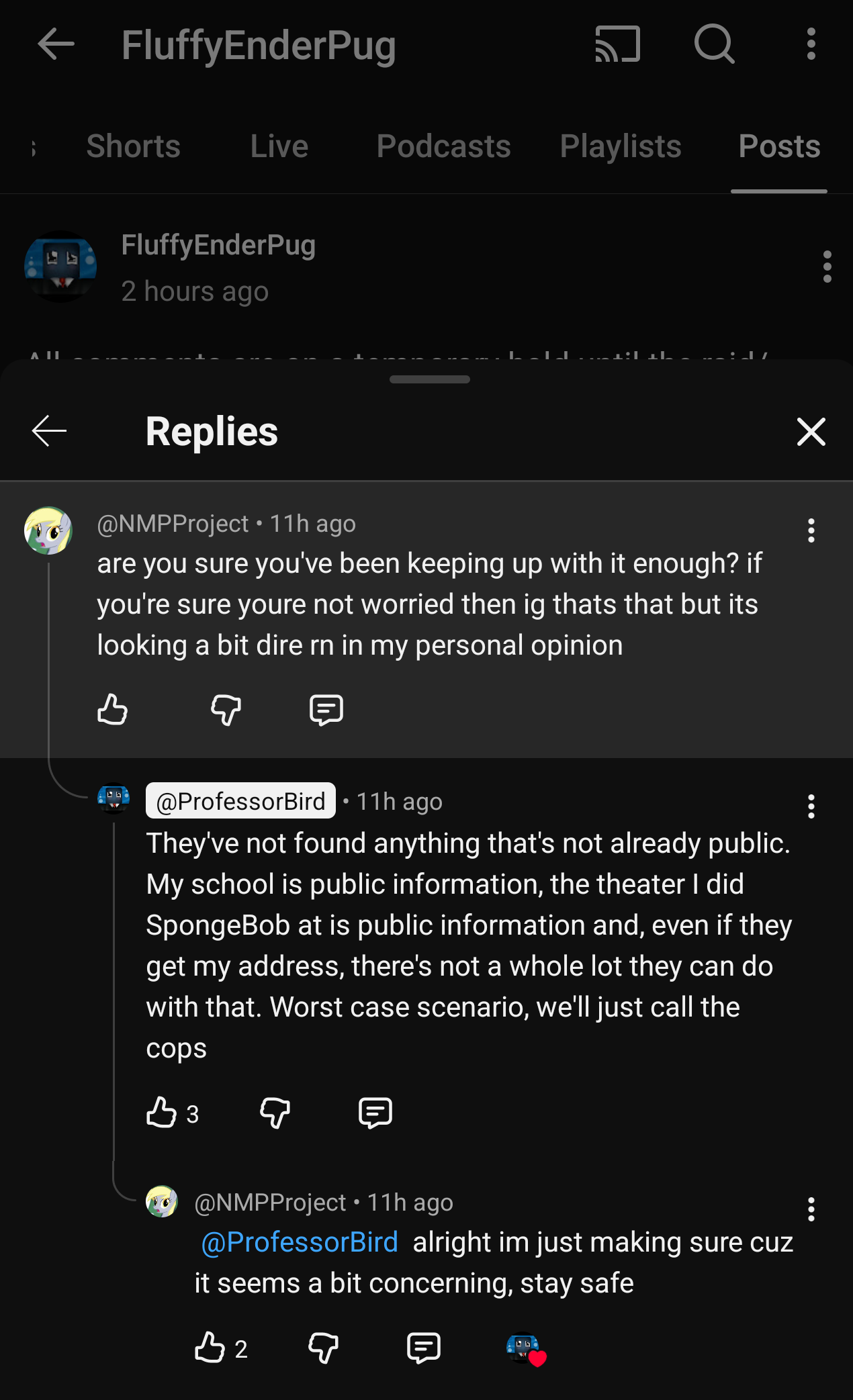The width and height of the screenshot is (853, 1400).
Task: Reply to NMPProject's top comment
Action: pos(326,710)
